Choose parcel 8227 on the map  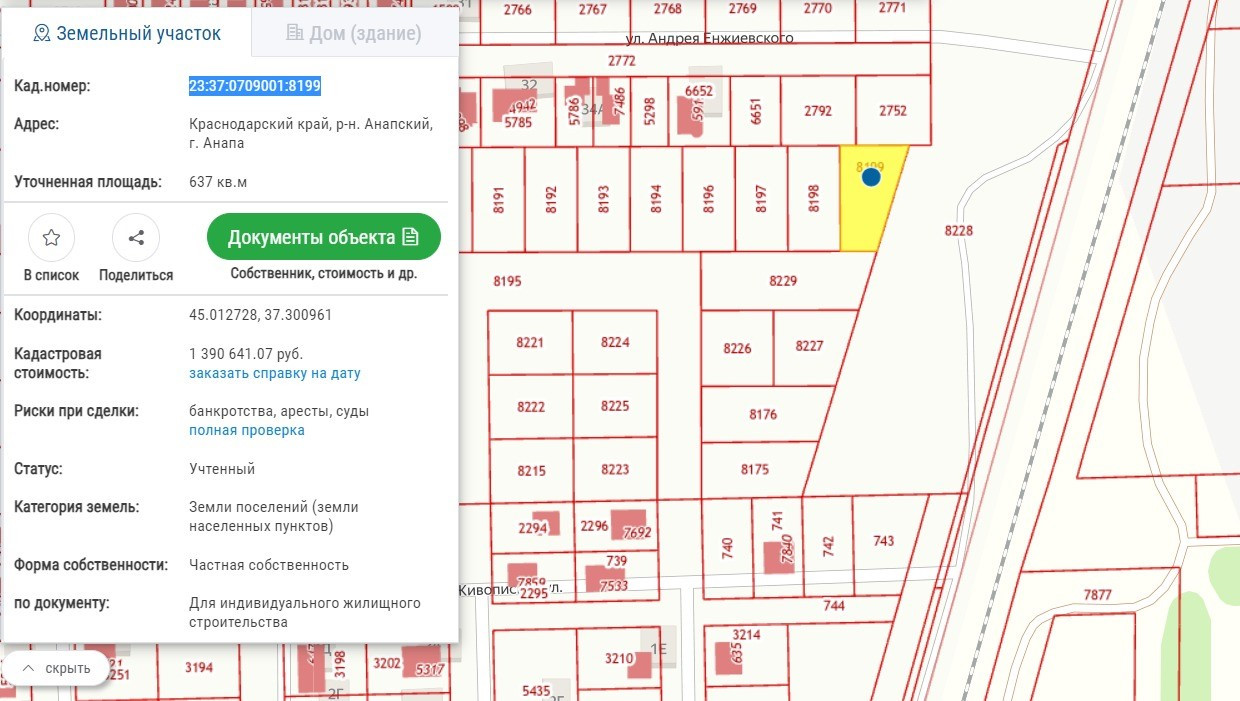(x=809, y=346)
